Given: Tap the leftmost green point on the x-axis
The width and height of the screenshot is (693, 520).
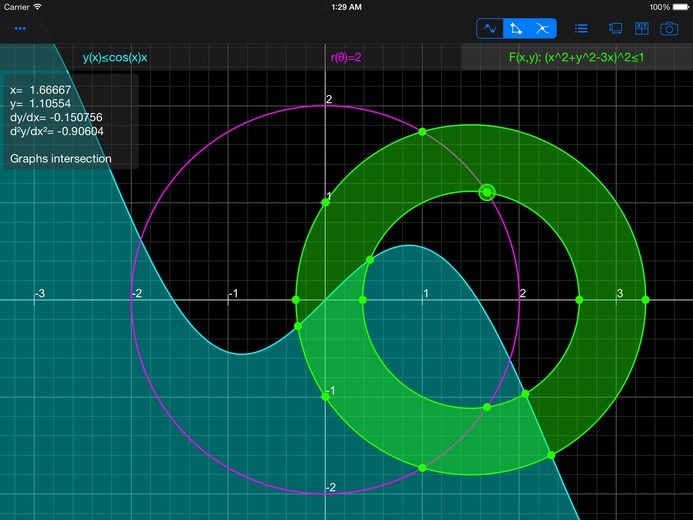Looking at the screenshot, I should tap(296, 300).
